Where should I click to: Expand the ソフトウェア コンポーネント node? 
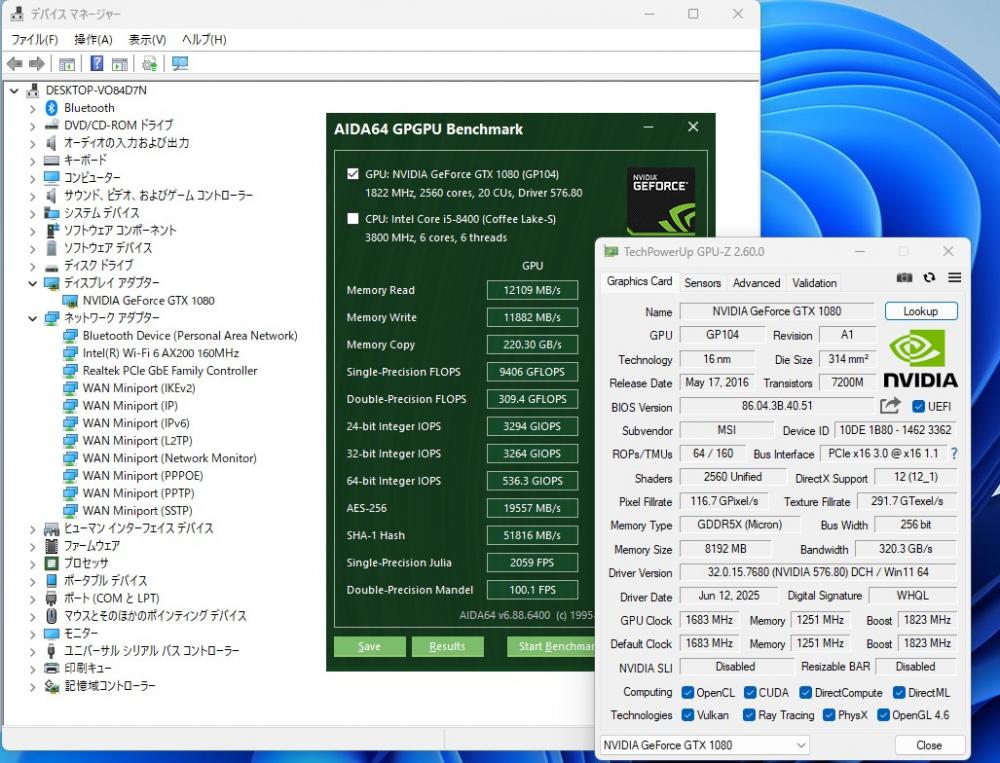pyautogui.click(x=33, y=231)
